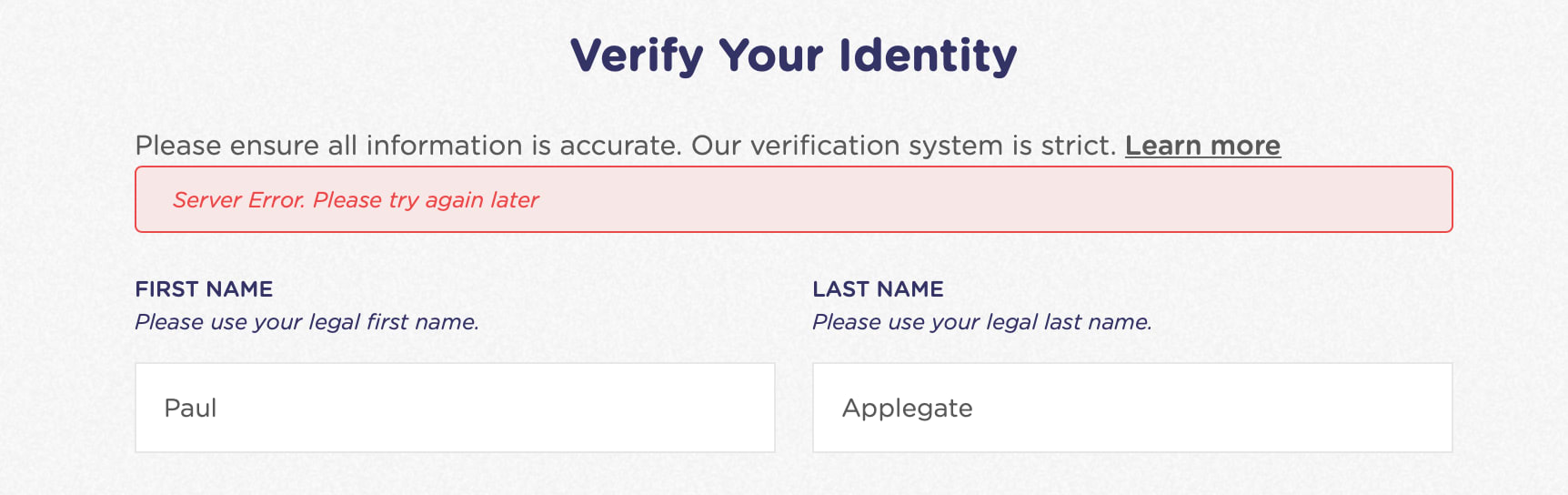Image resolution: width=1568 pixels, height=495 pixels.
Task: Focus the Last Name input field
Action: (1132, 408)
